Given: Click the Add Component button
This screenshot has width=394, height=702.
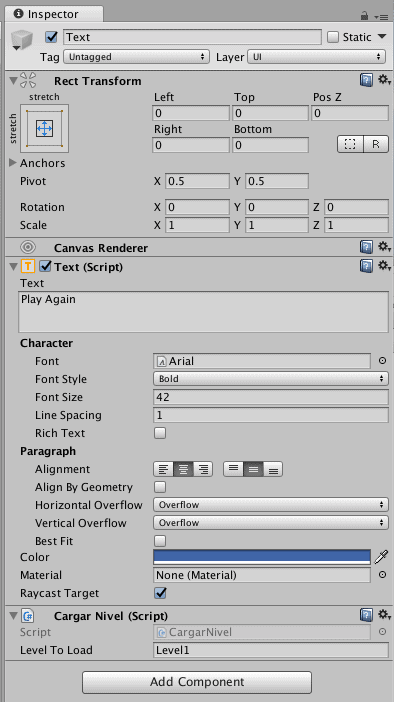Looking at the screenshot, I should click(197, 682).
